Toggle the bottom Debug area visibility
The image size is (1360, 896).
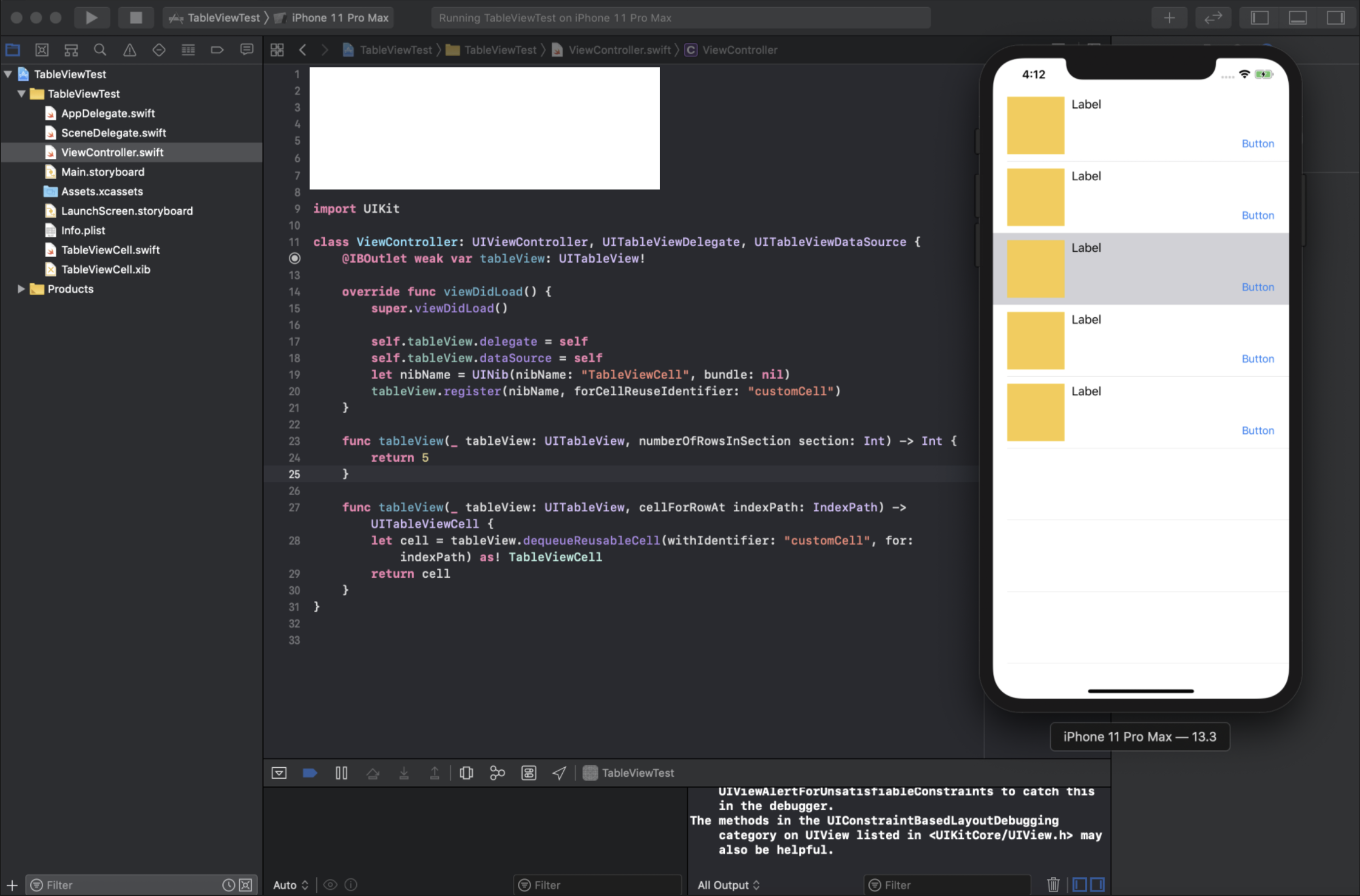[1297, 18]
